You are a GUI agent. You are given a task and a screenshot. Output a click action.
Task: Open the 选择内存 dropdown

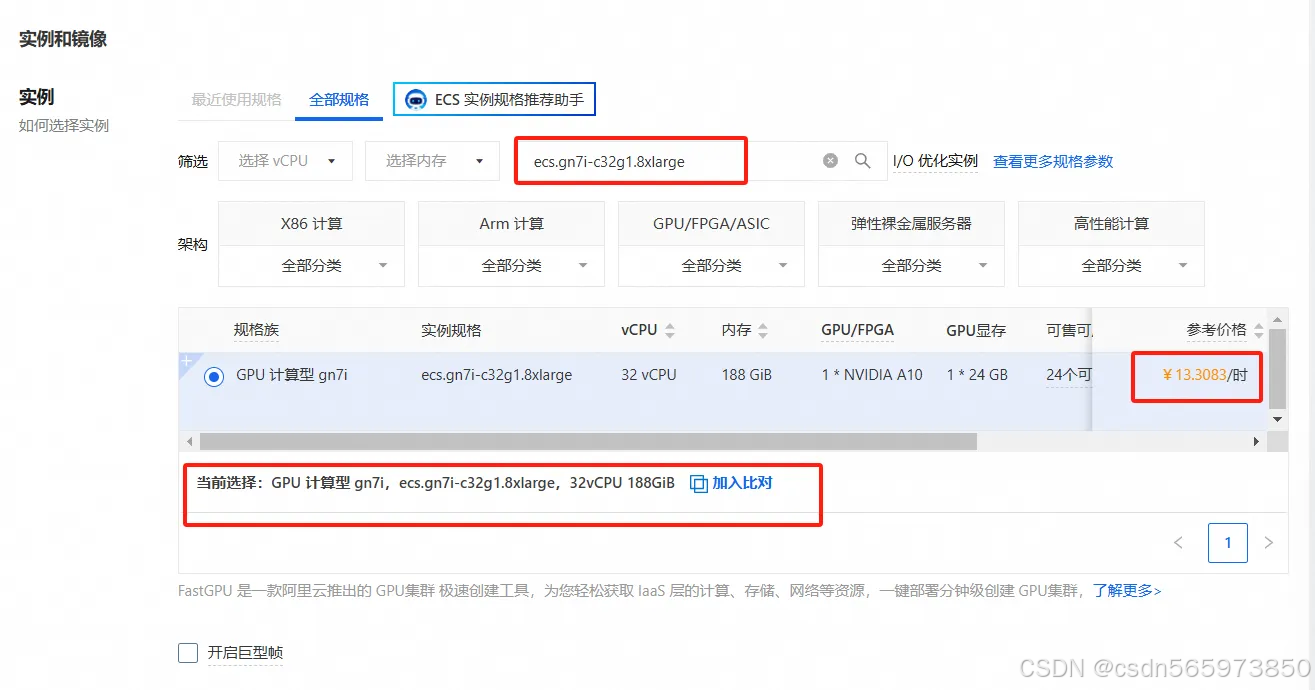pos(432,159)
